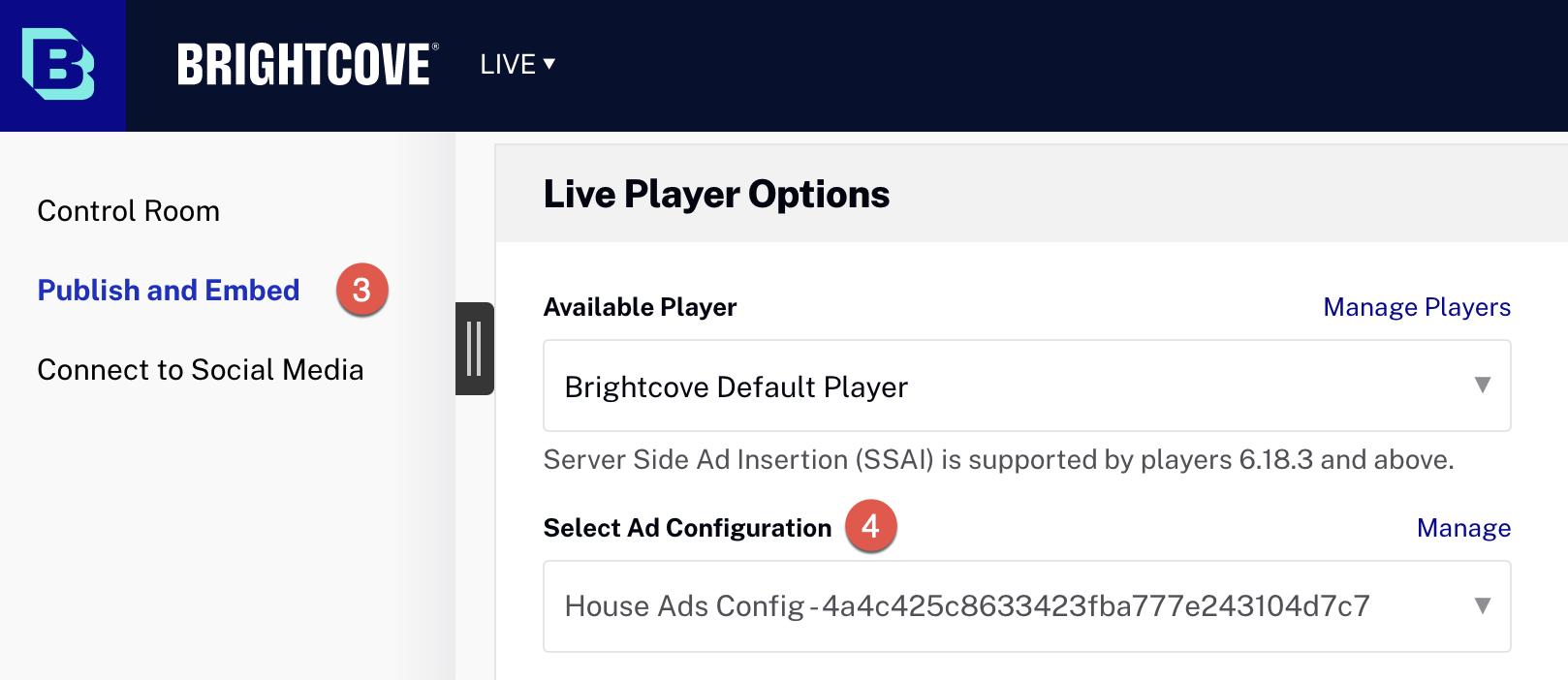Open Connect to Social Media

pos(201,370)
